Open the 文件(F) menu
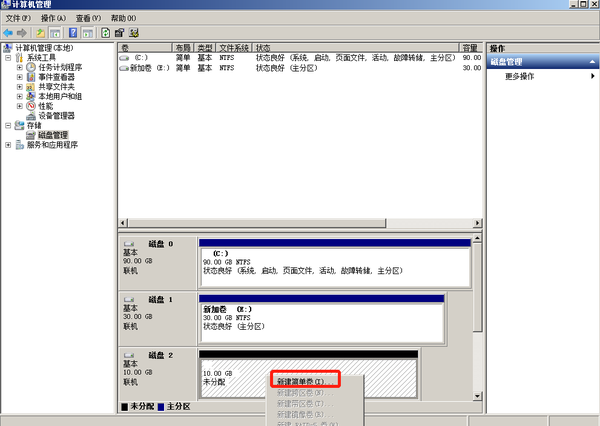Screen dimensions: 600x426 (18, 18)
